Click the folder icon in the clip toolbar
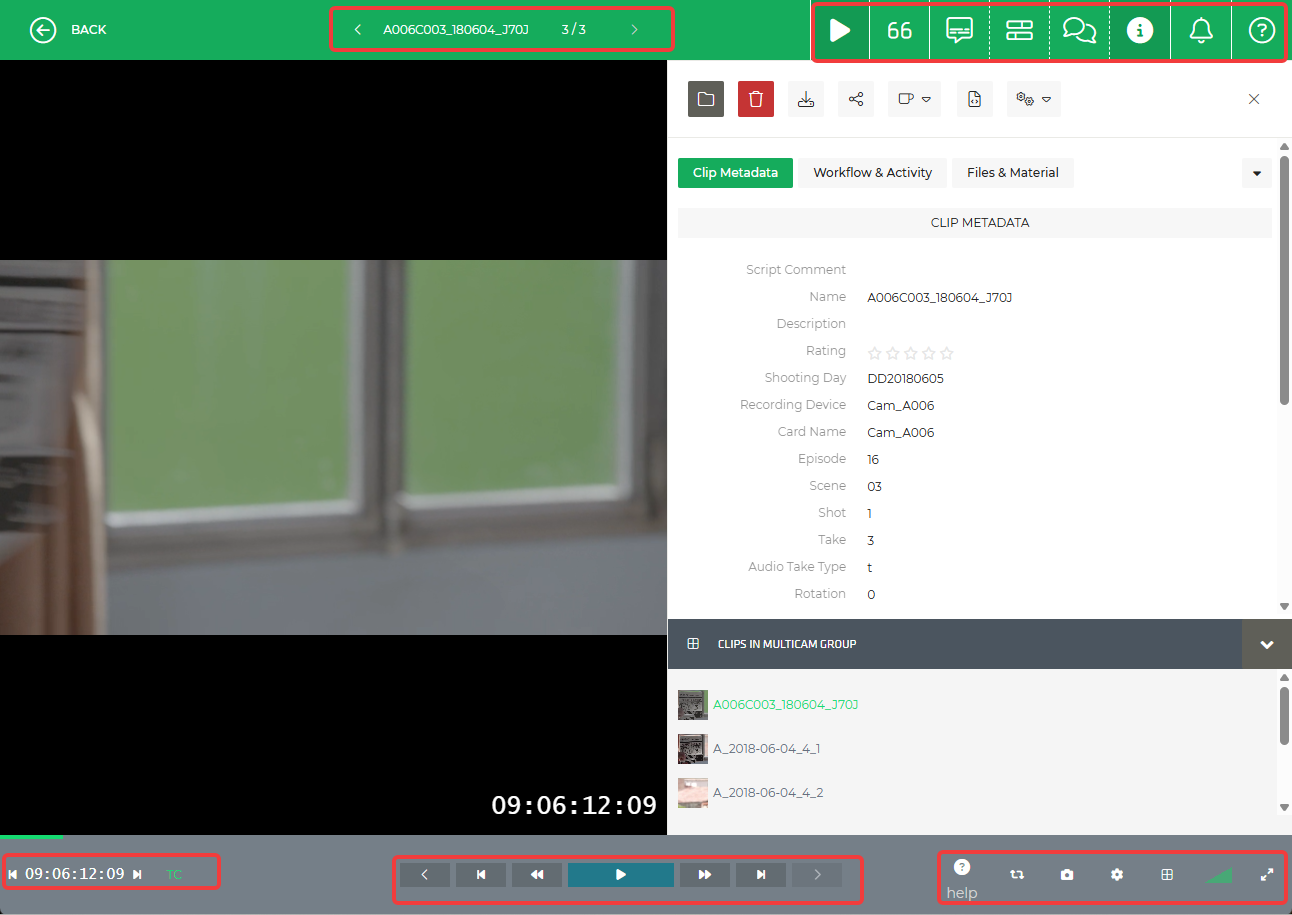 coord(706,99)
